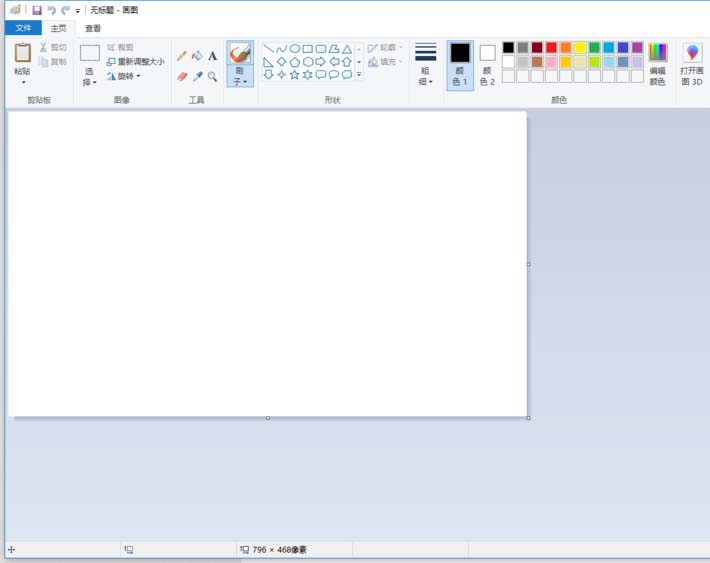Pick the orange color swatch

pos(566,48)
